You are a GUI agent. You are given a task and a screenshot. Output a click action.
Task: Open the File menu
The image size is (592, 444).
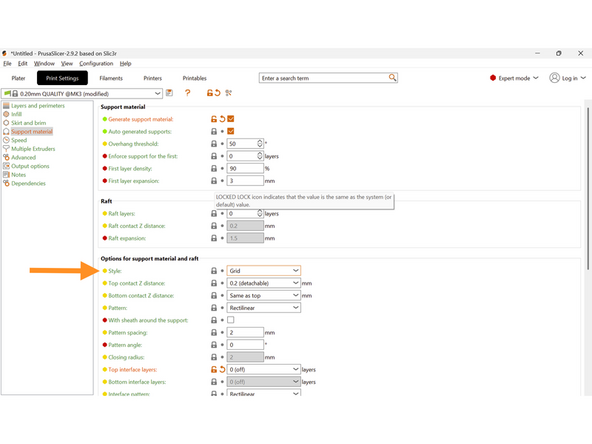point(7,63)
